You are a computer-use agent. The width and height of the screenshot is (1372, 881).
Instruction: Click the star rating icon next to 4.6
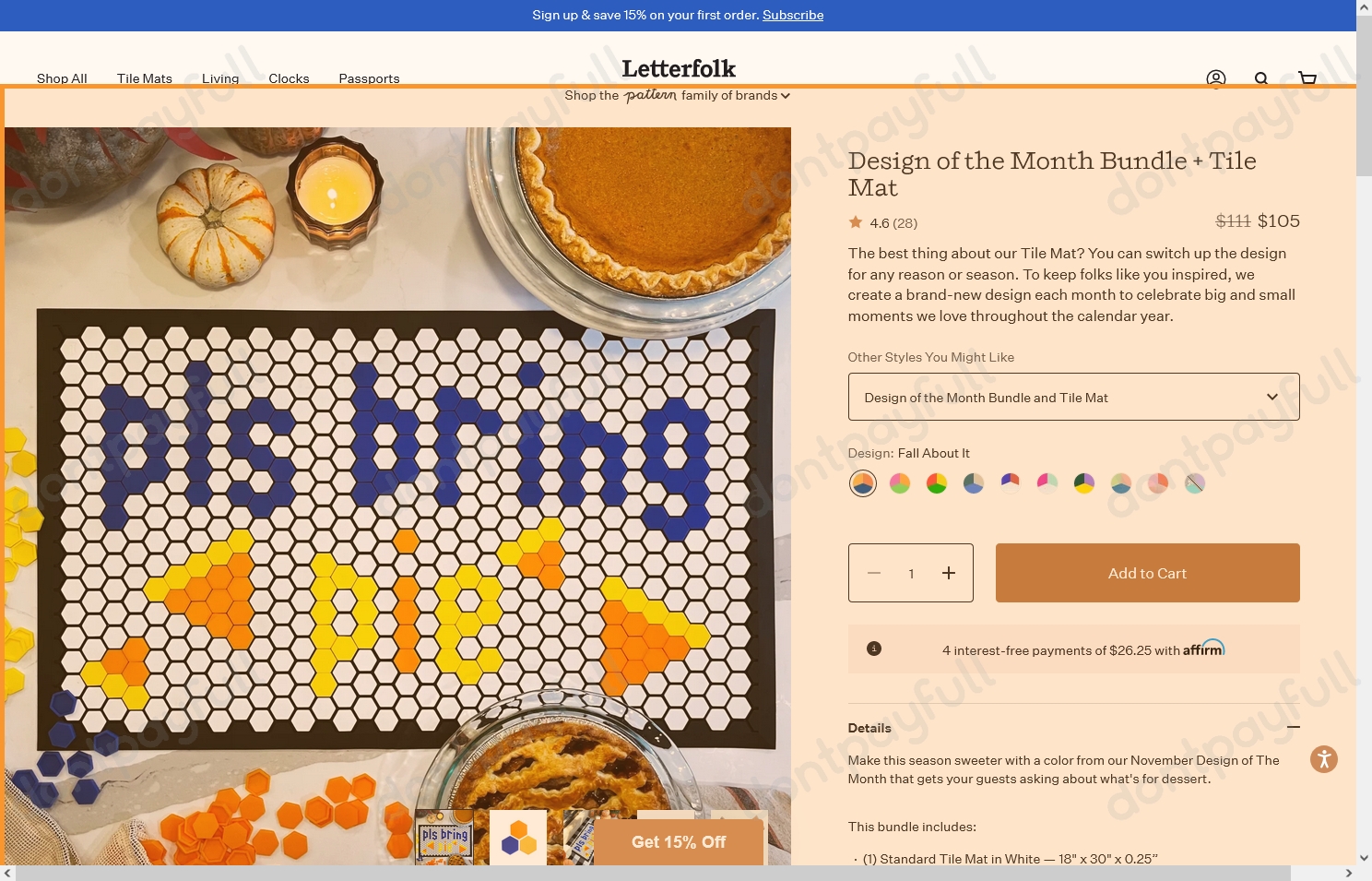pos(855,221)
